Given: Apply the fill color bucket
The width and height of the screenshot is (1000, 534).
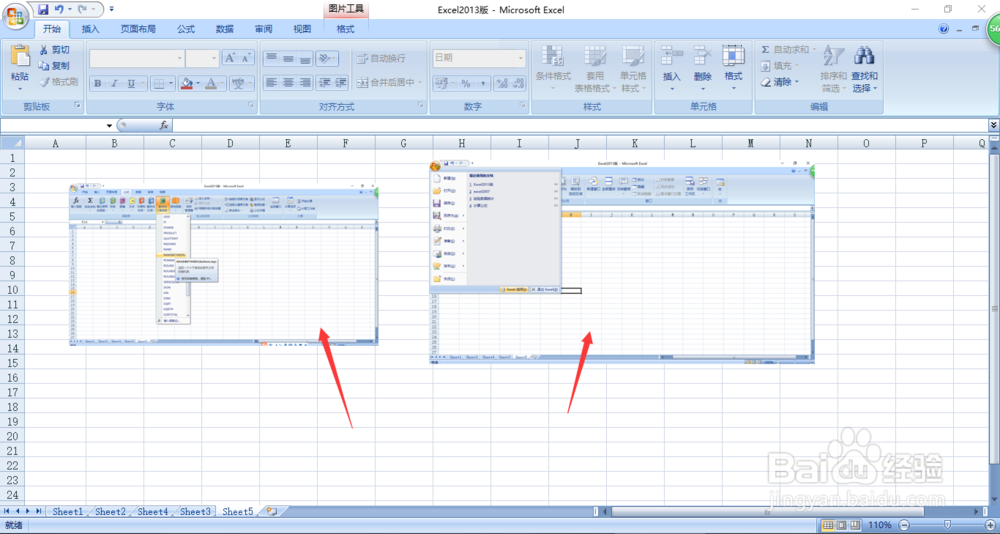Looking at the screenshot, I should (x=186, y=84).
